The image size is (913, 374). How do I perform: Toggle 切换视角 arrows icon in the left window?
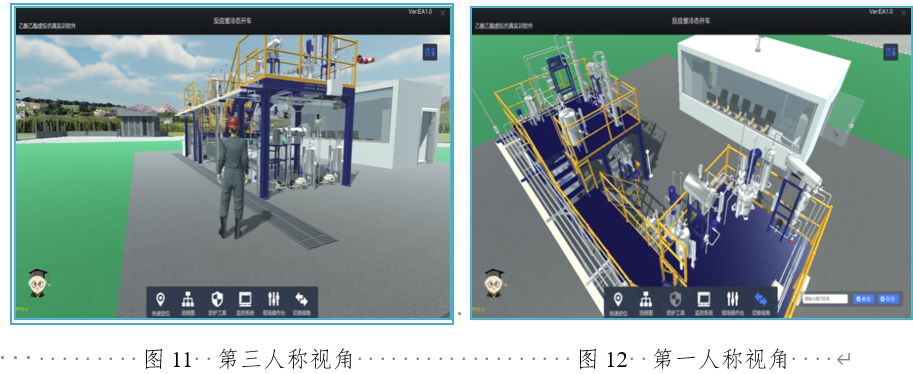point(301,303)
